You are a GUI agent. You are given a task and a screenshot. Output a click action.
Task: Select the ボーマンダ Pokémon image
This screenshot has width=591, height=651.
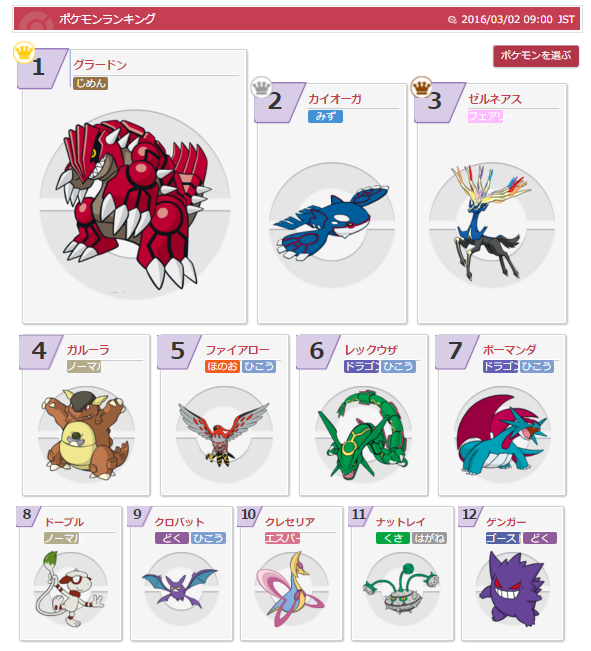click(x=502, y=435)
